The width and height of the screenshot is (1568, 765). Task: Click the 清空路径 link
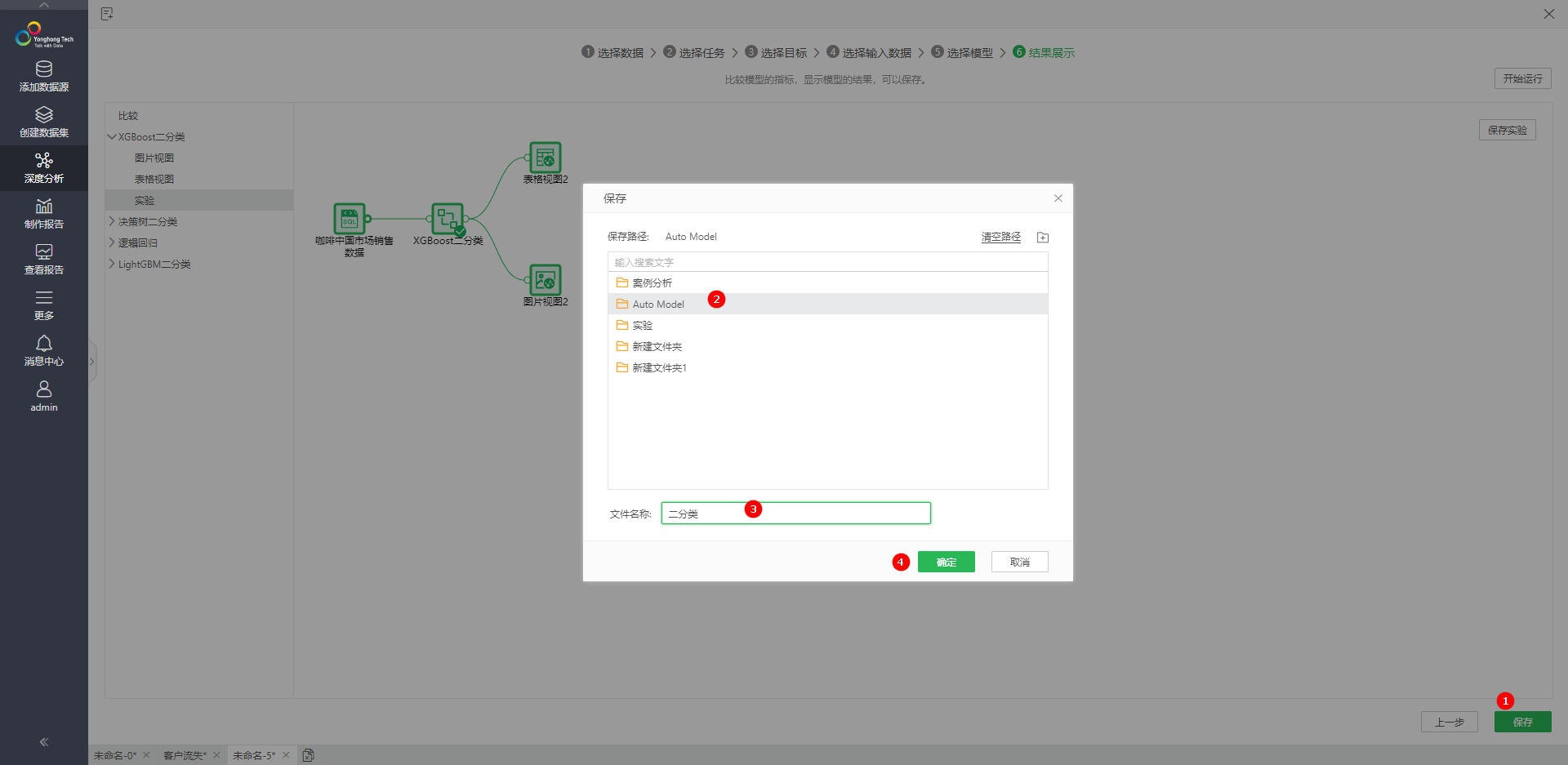pyautogui.click(x=1000, y=237)
